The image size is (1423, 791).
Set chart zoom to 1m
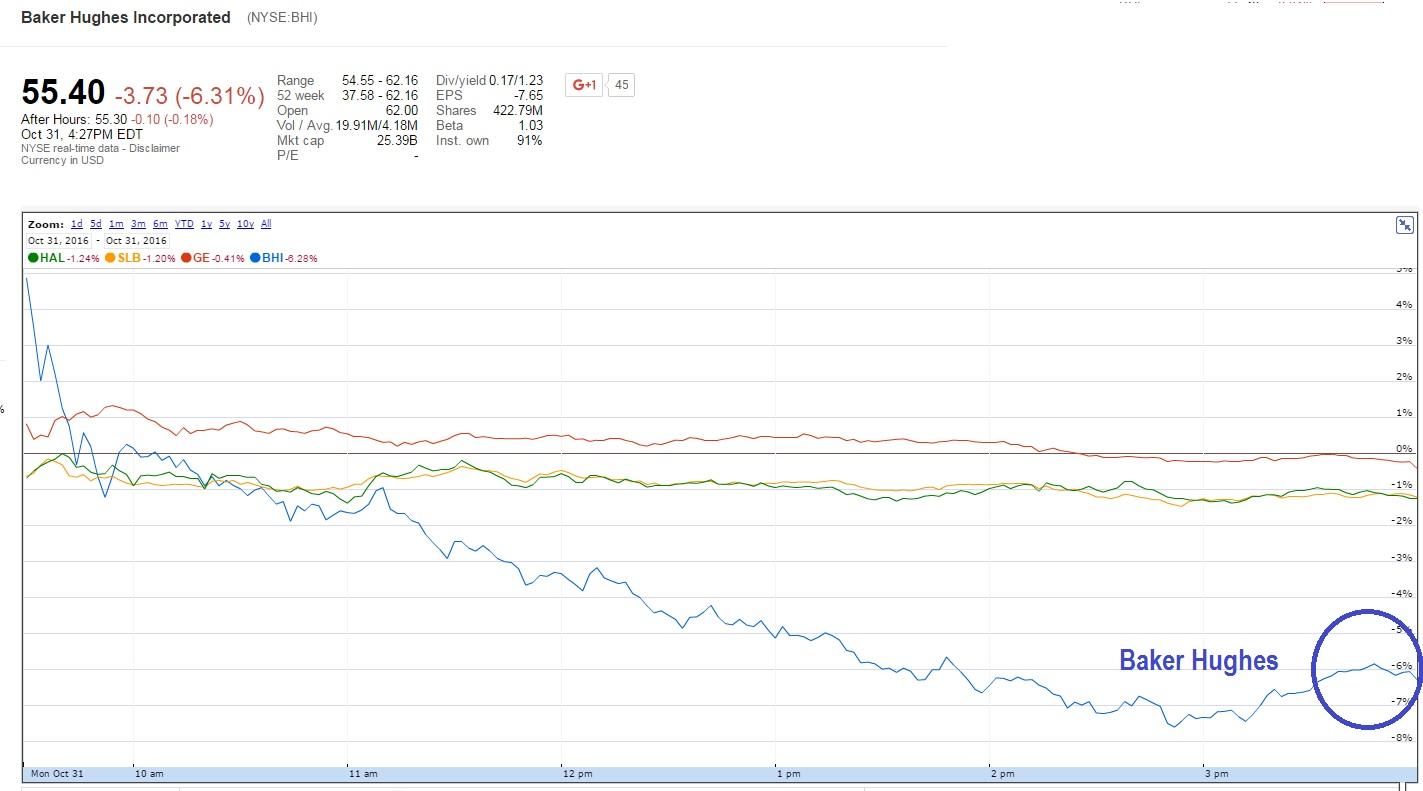coord(117,224)
